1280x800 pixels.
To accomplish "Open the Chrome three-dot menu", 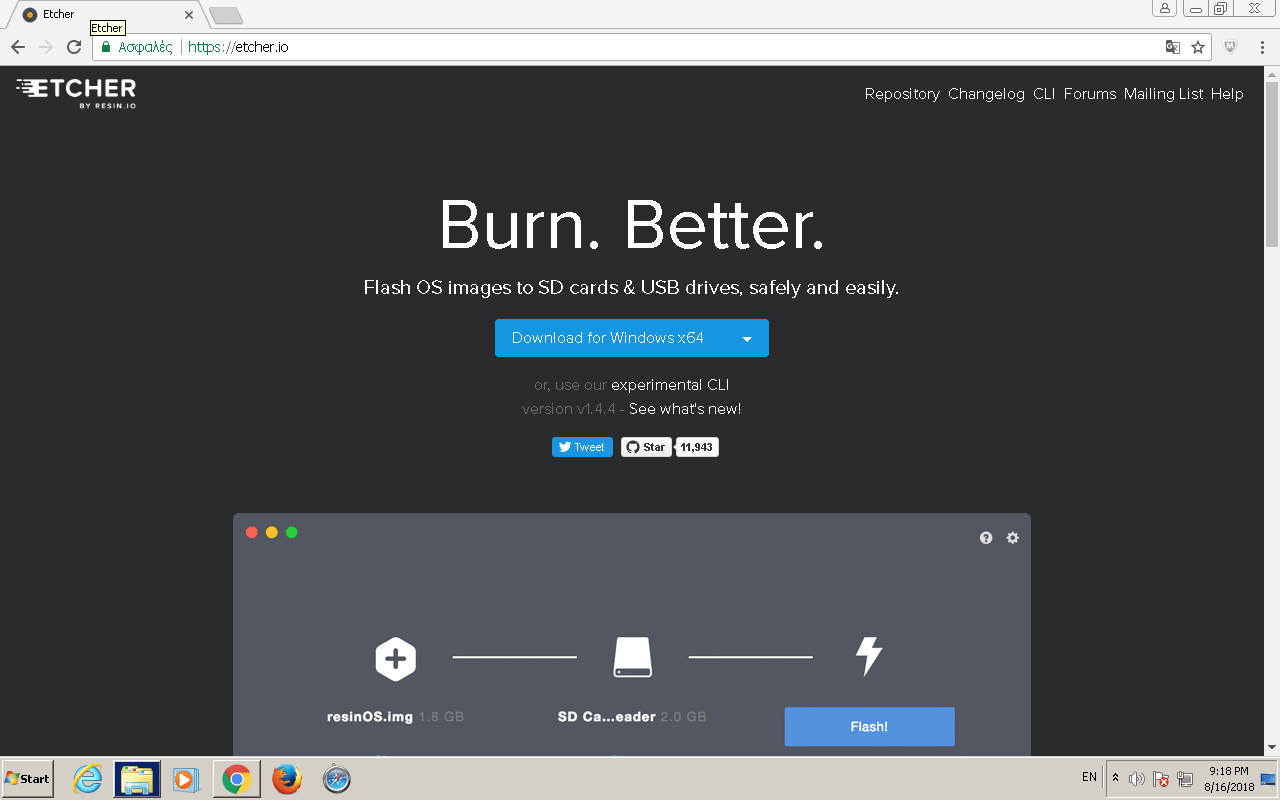I will click(x=1261, y=47).
